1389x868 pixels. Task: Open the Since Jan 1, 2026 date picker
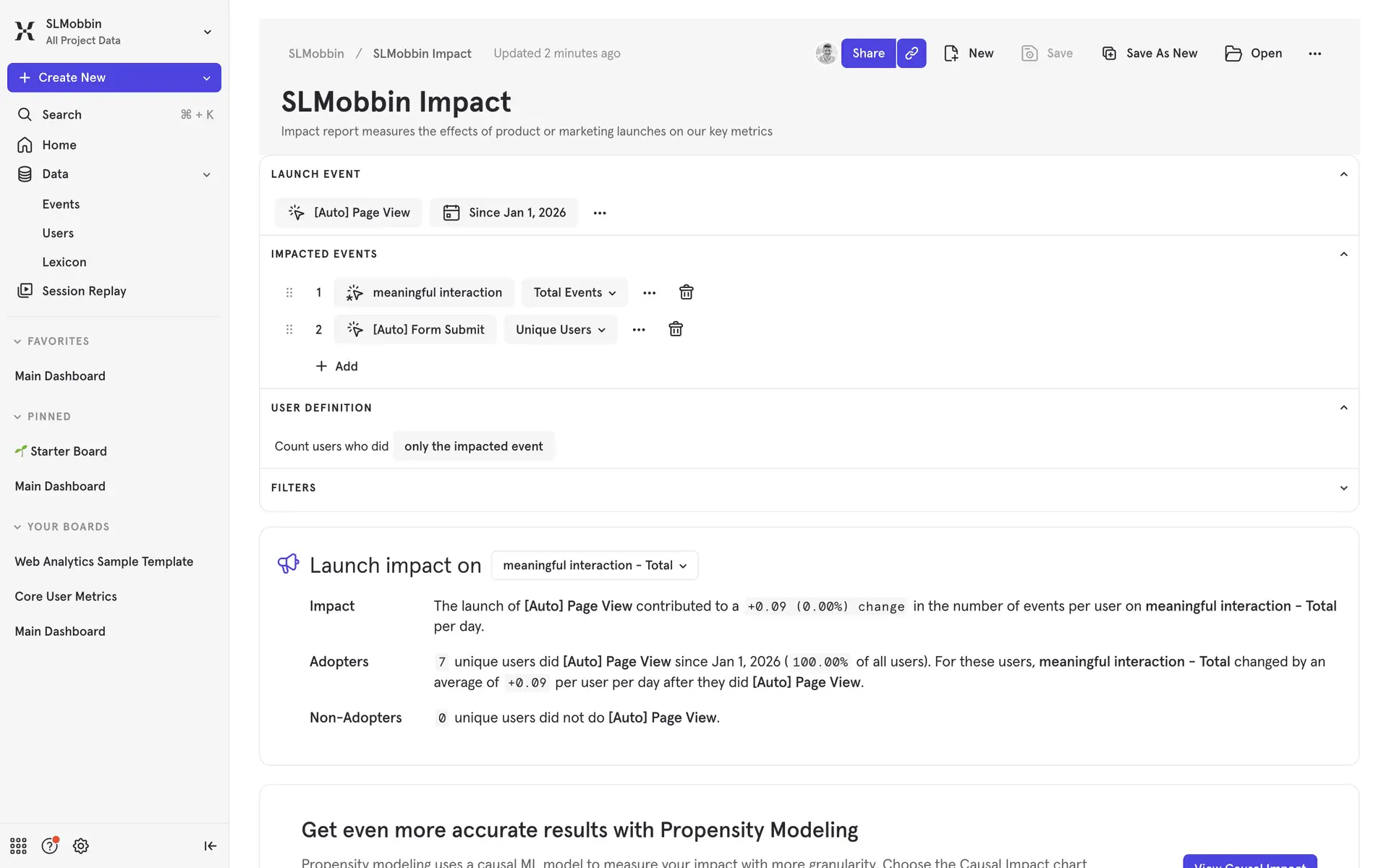504,213
